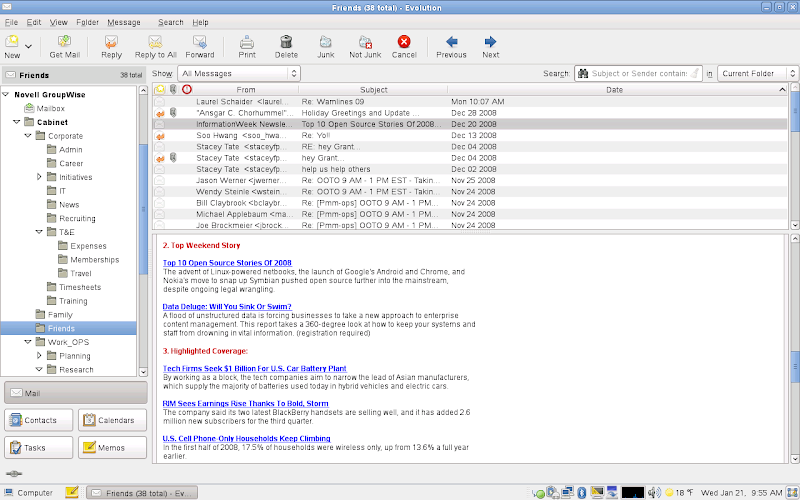The height and width of the screenshot is (500, 800).
Task: Open Tech Firms Seek $1 Billion link
Action: (x=255, y=368)
